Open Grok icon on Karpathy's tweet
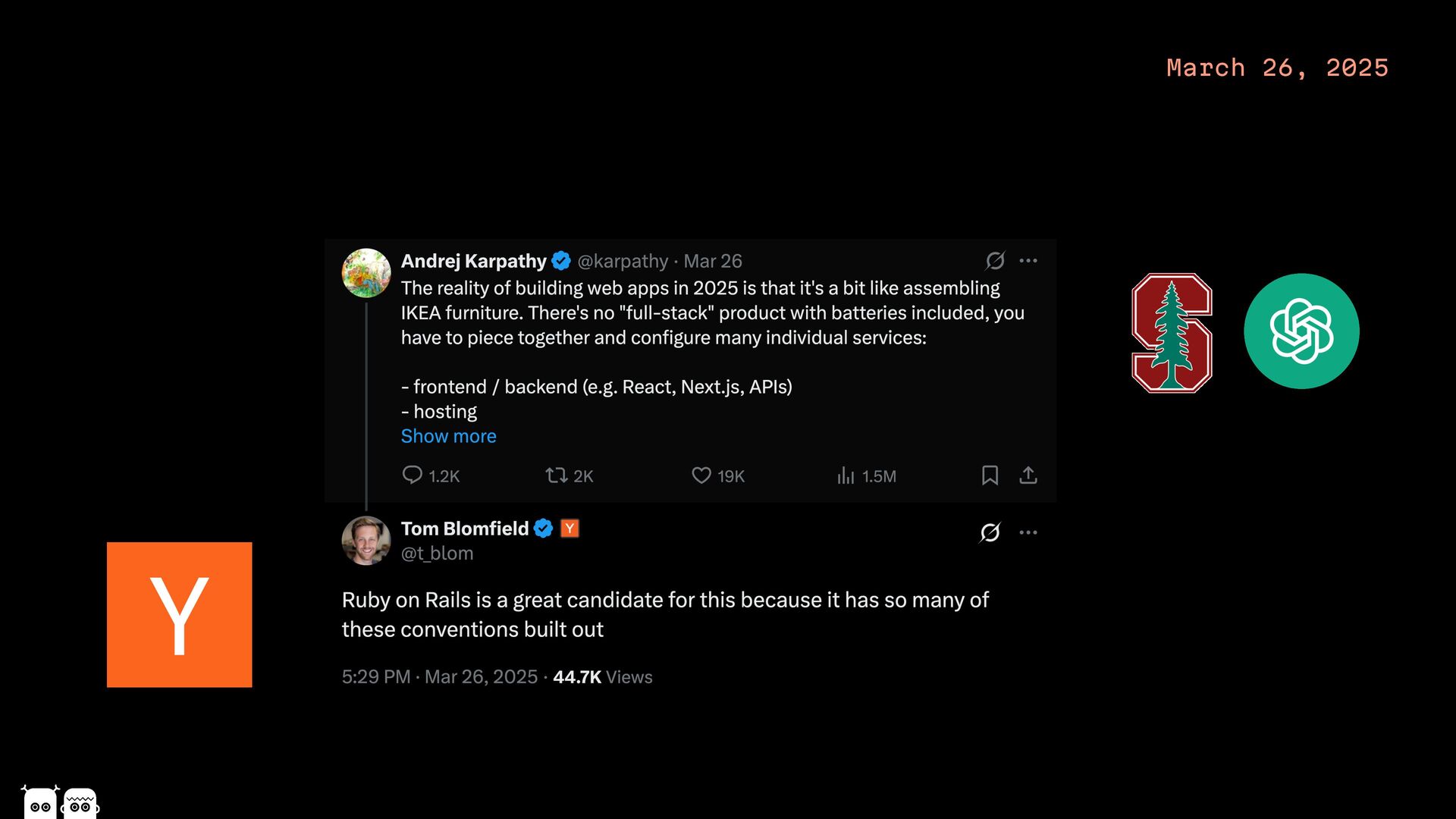 click(995, 261)
